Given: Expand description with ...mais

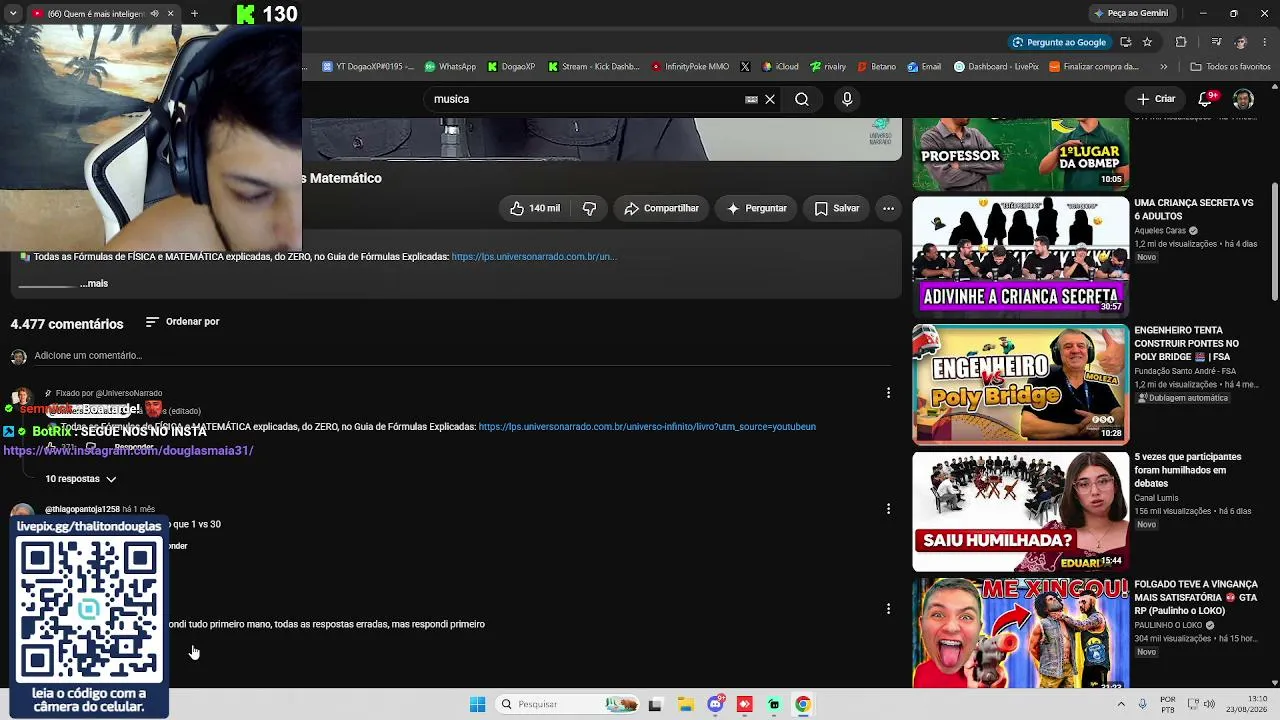Looking at the screenshot, I should pyautogui.click(x=94, y=283).
